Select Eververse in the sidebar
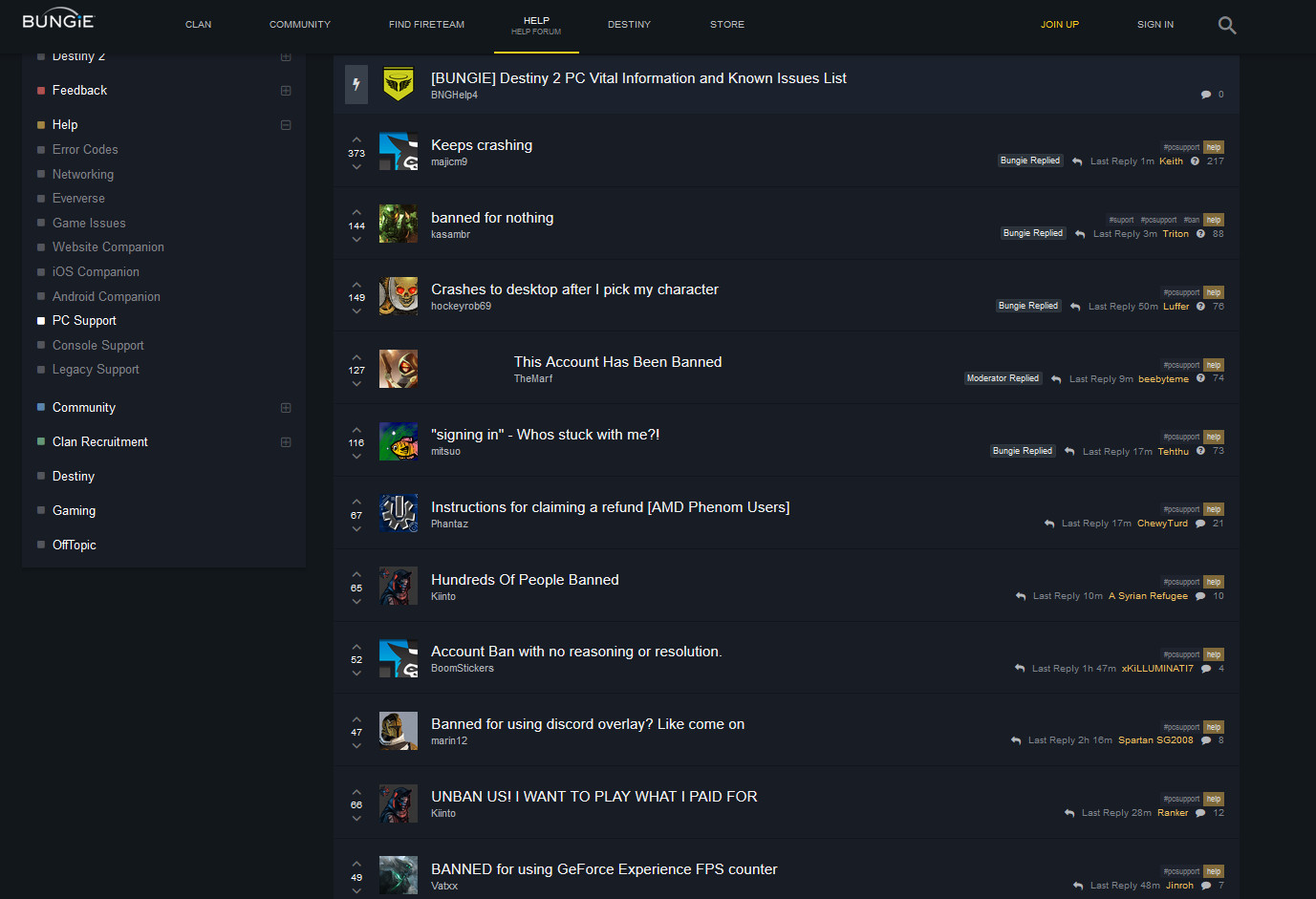 (78, 199)
